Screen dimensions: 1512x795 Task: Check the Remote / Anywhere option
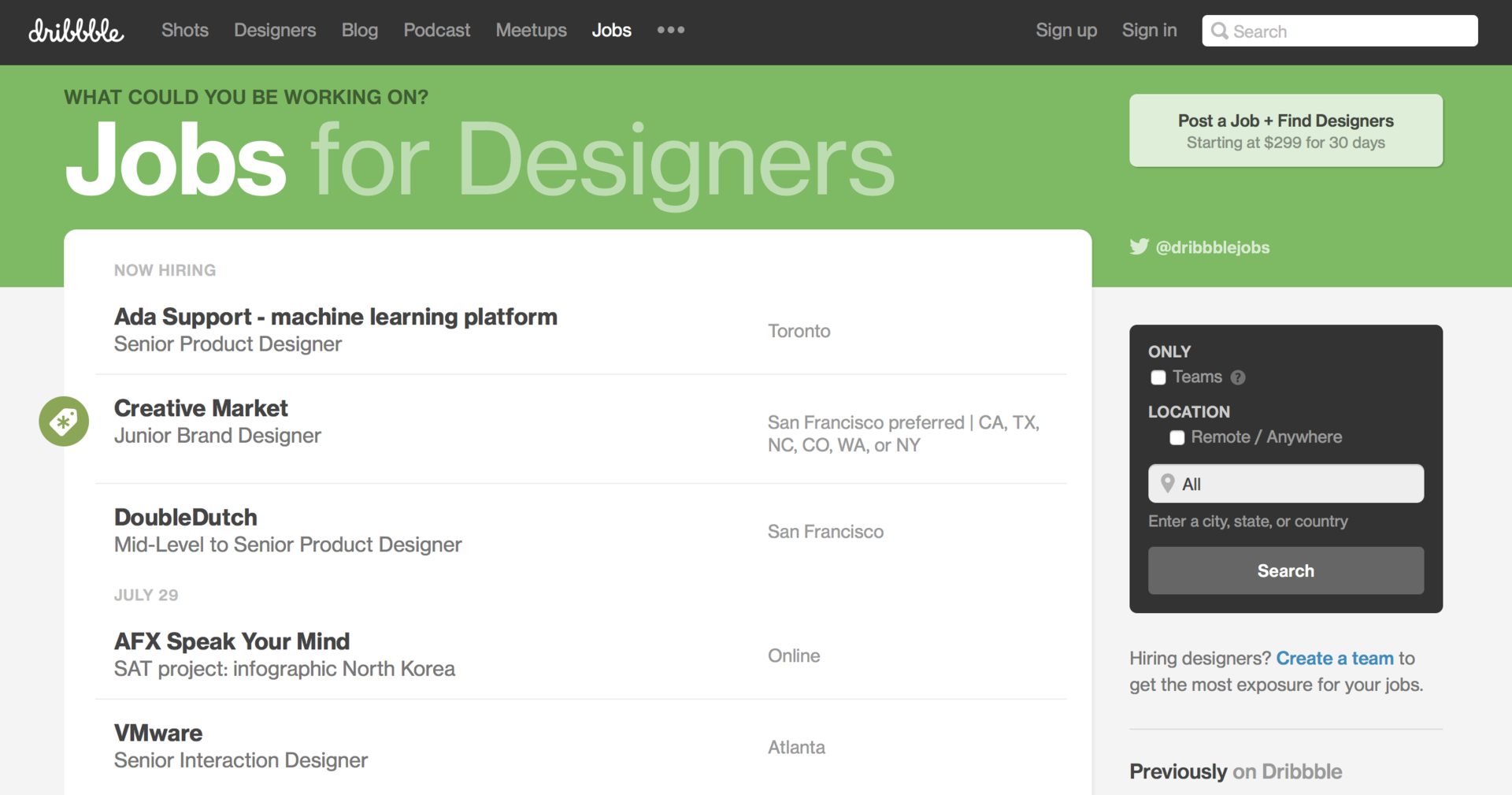point(1177,437)
